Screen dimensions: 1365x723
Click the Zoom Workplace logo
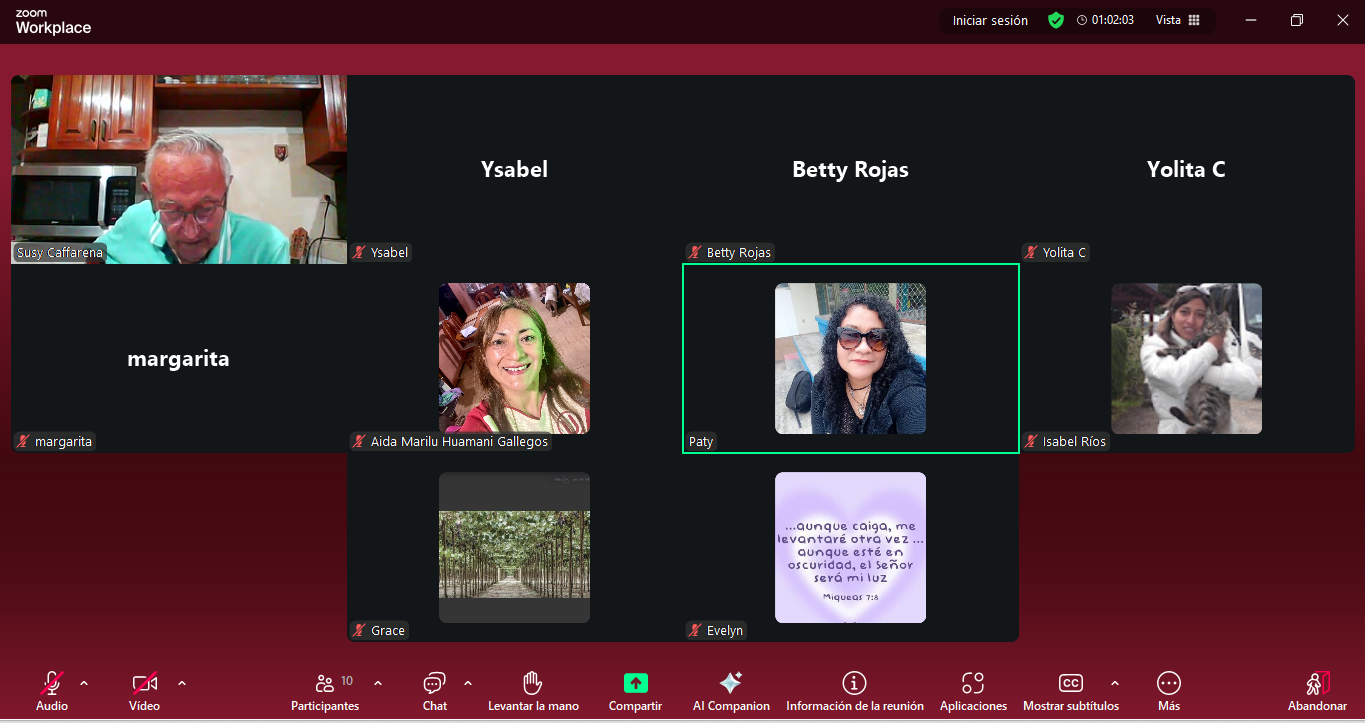click(53, 22)
